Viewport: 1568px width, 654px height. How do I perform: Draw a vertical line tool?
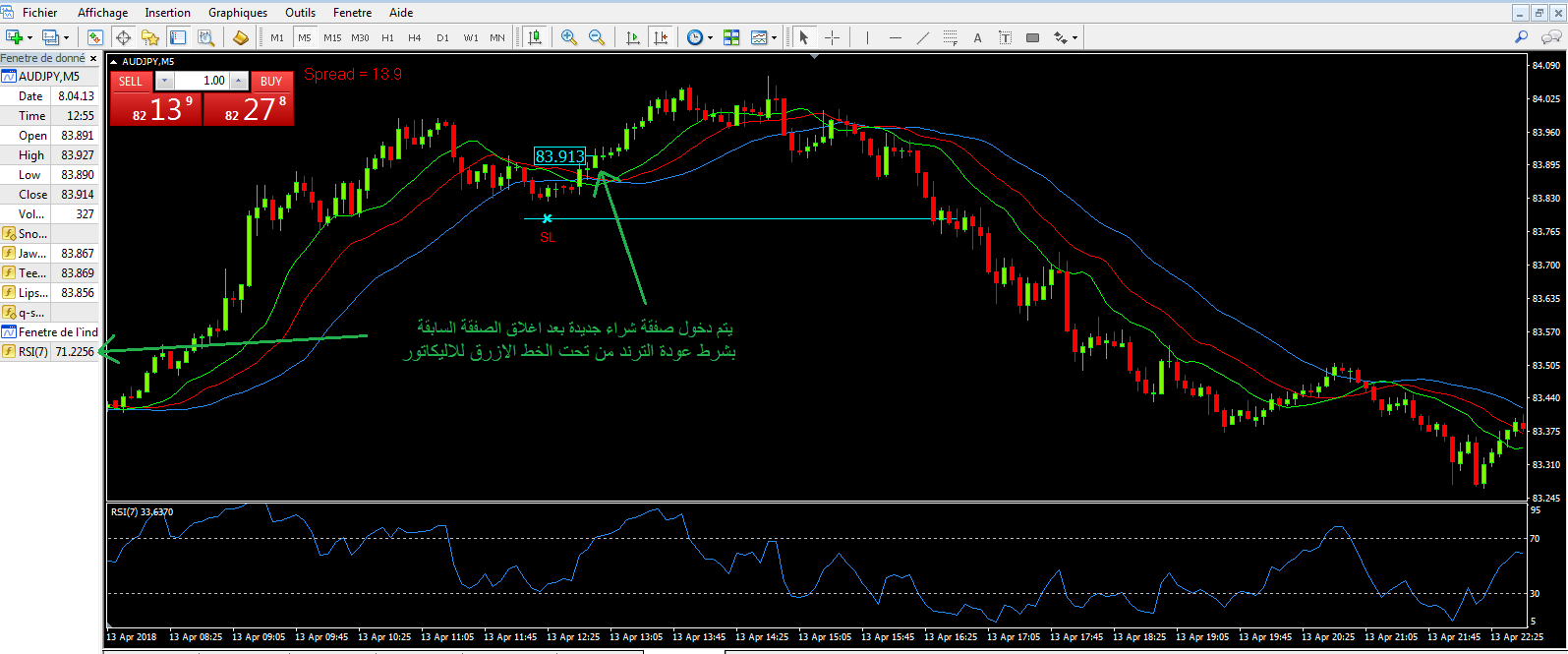click(x=867, y=37)
